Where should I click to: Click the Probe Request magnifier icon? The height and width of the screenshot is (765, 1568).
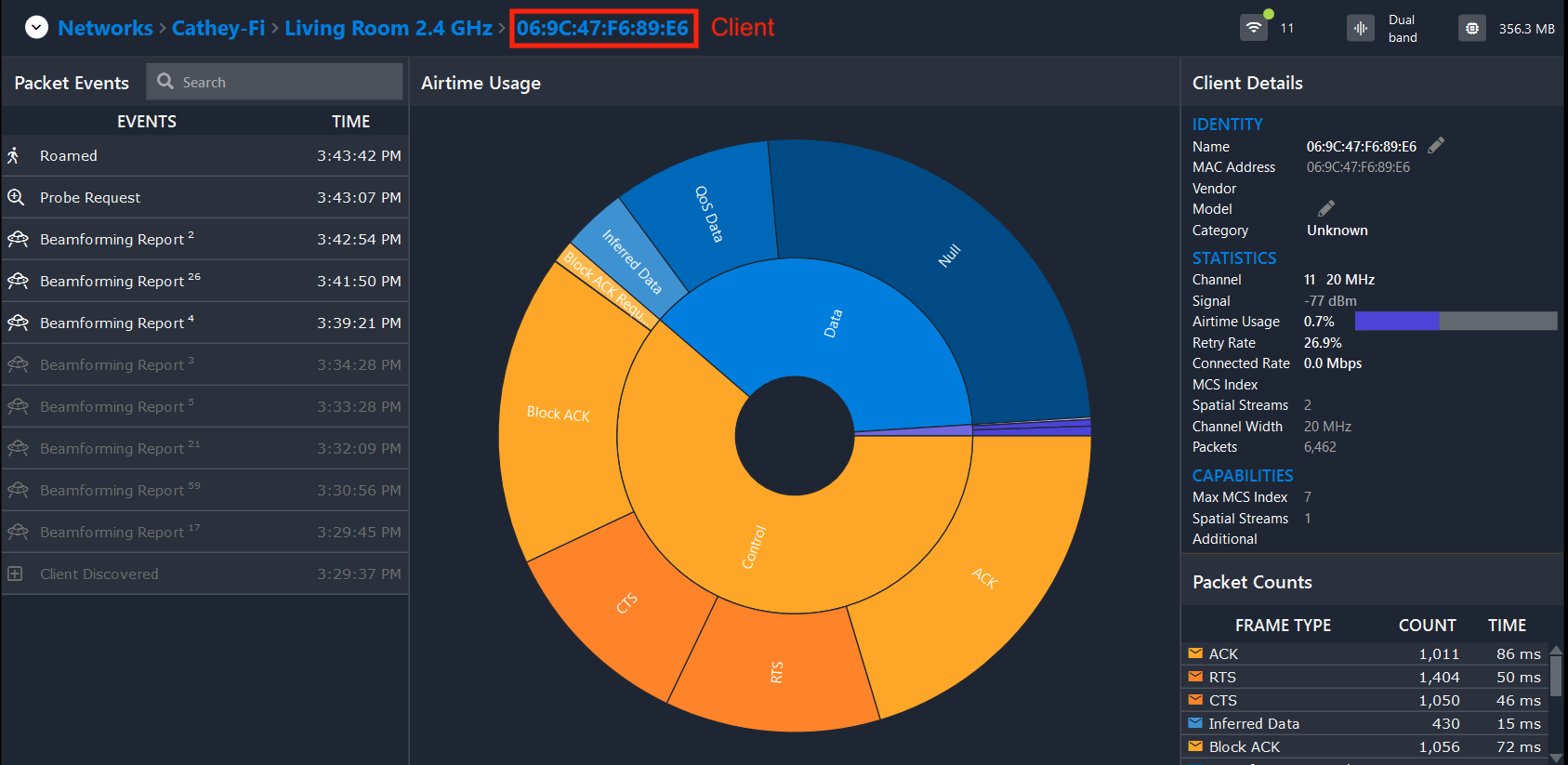click(16, 197)
